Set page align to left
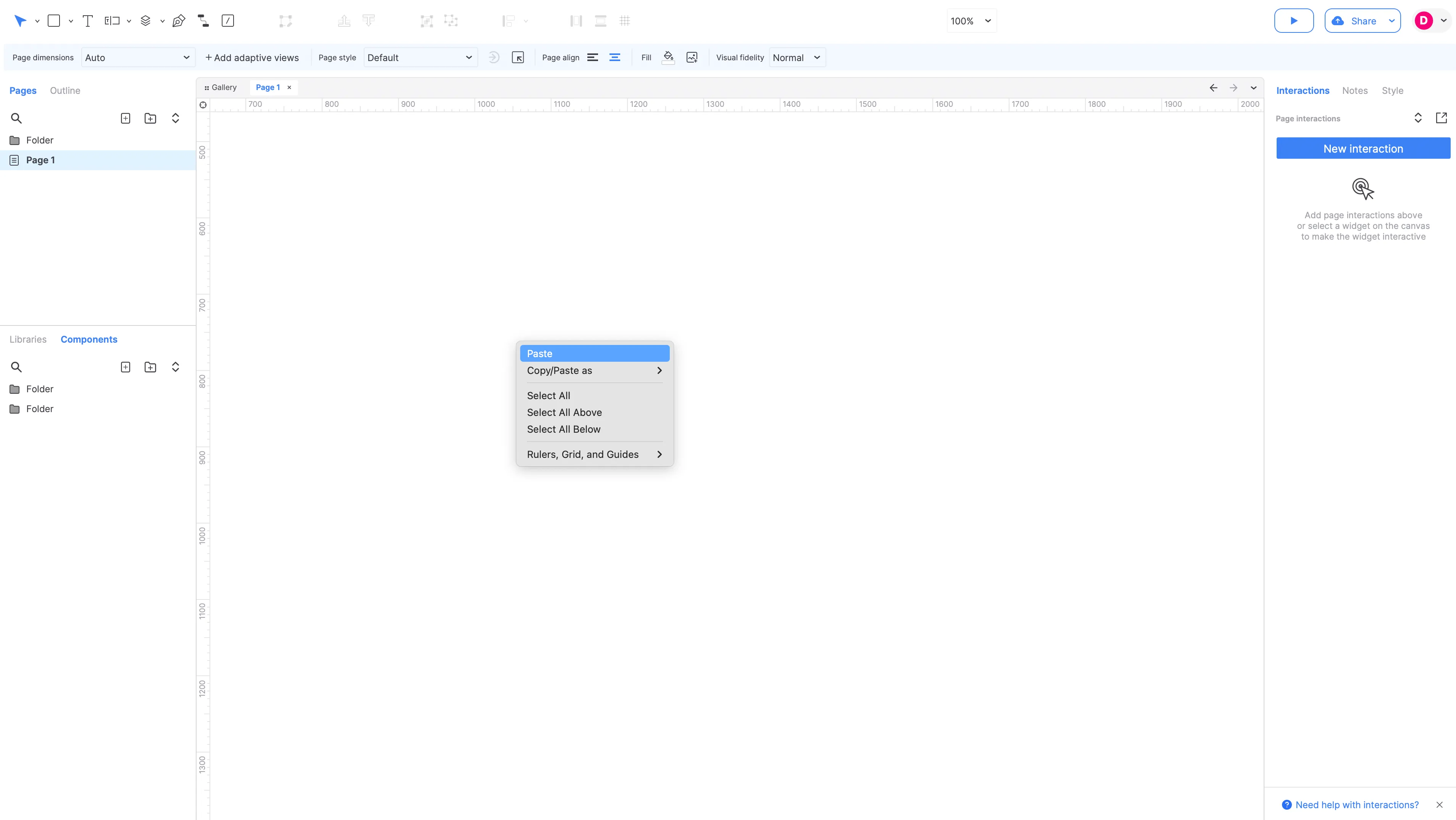 point(592,58)
